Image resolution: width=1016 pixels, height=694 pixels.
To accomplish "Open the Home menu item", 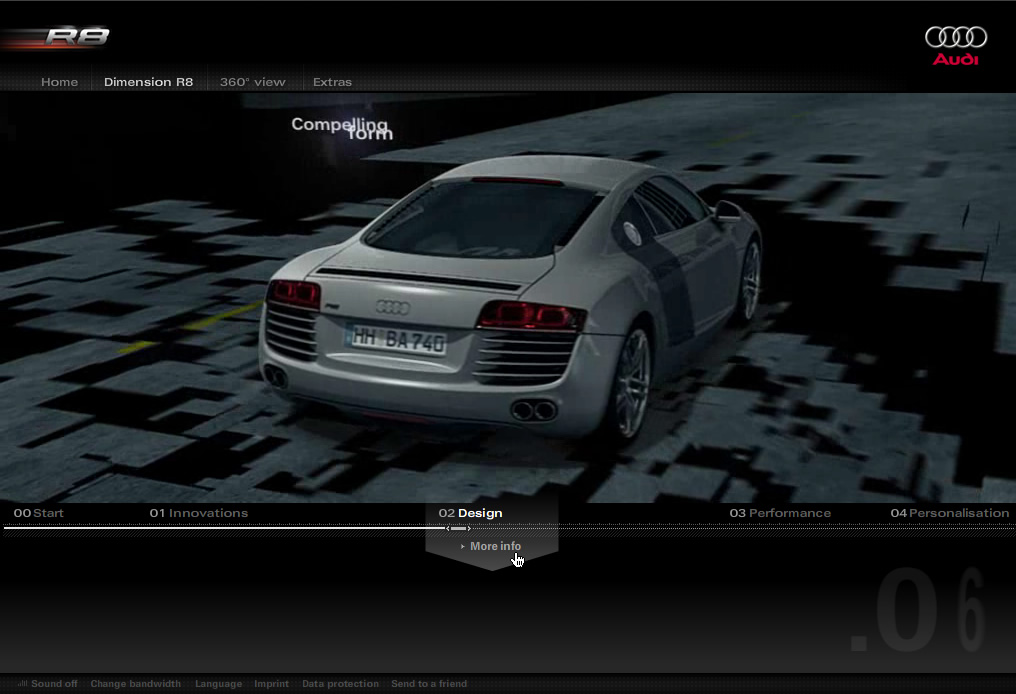I will coord(60,82).
